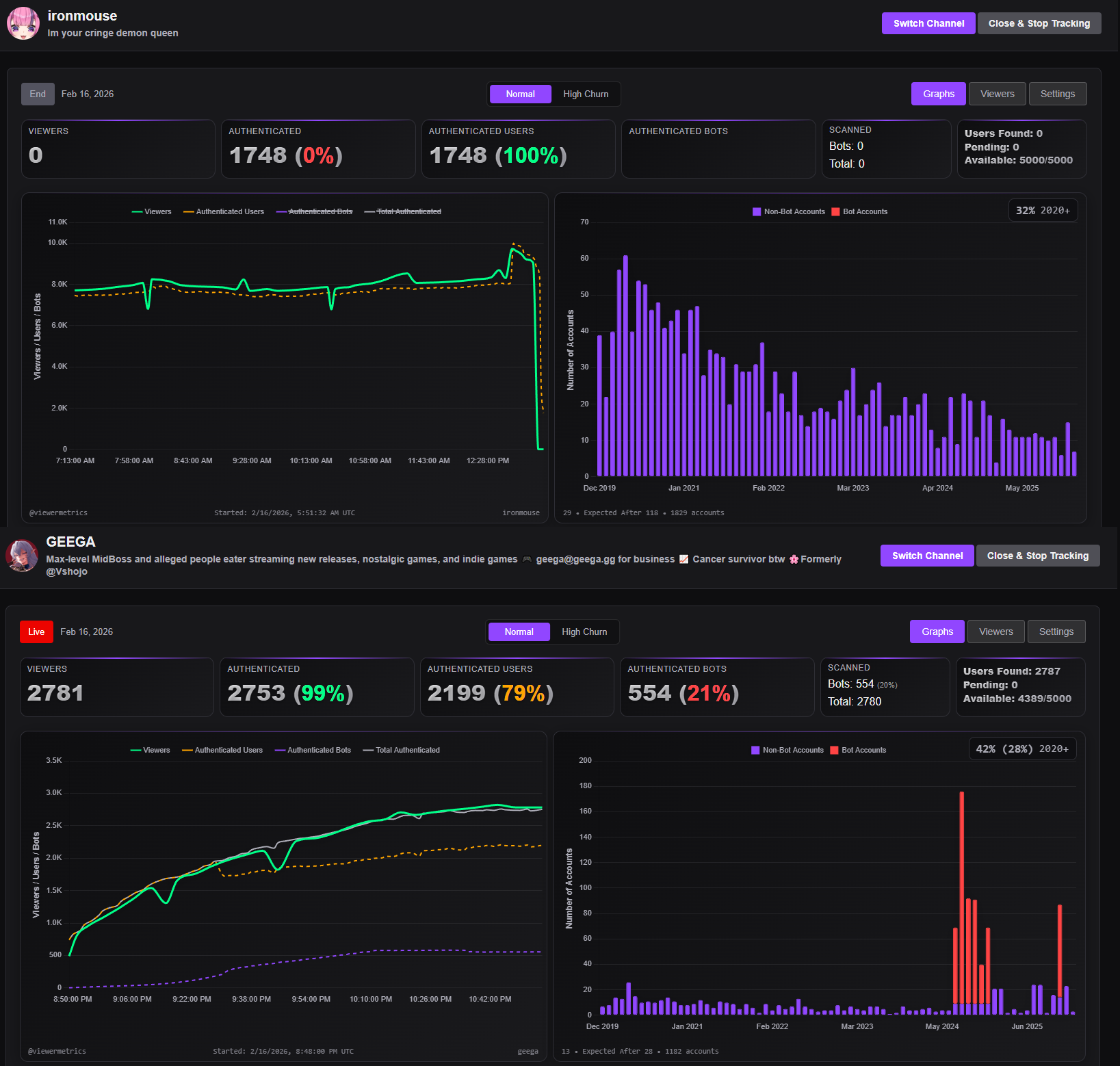Click tallest red bot bar in GEEGA chart
Screen dimensions: 1120x1066
pyautogui.click(x=961, y=897)
